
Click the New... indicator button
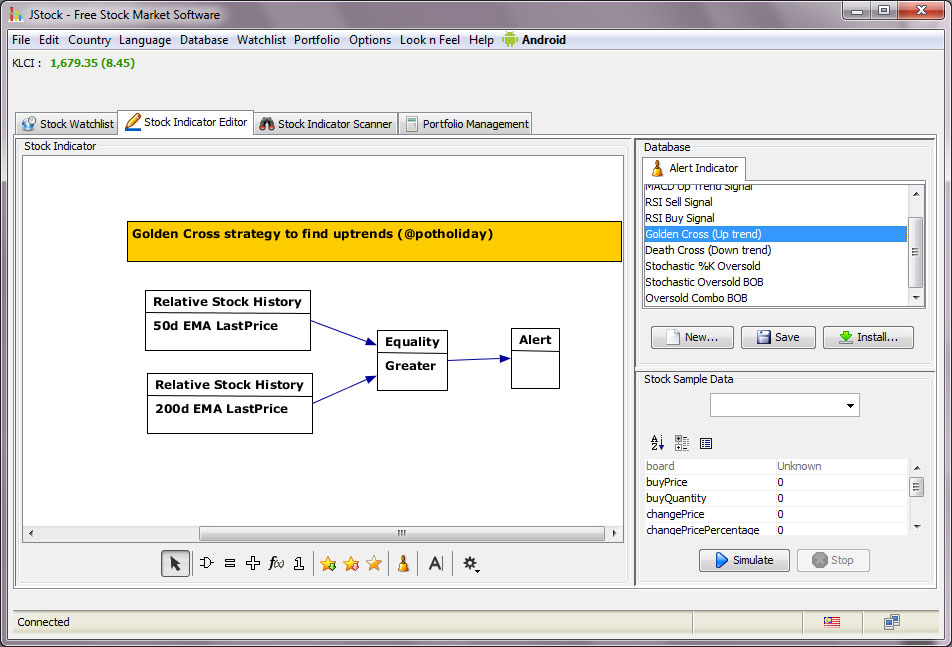692,337
